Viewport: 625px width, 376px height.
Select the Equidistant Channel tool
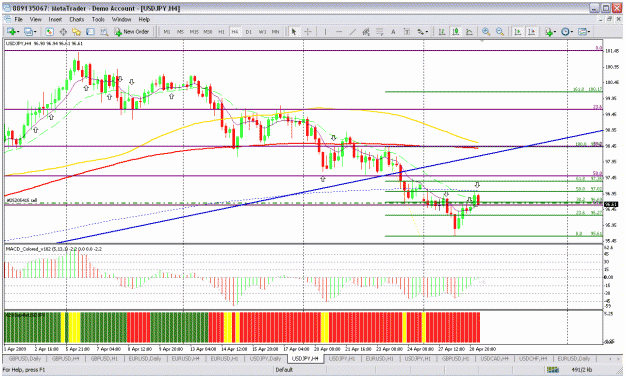366,31
